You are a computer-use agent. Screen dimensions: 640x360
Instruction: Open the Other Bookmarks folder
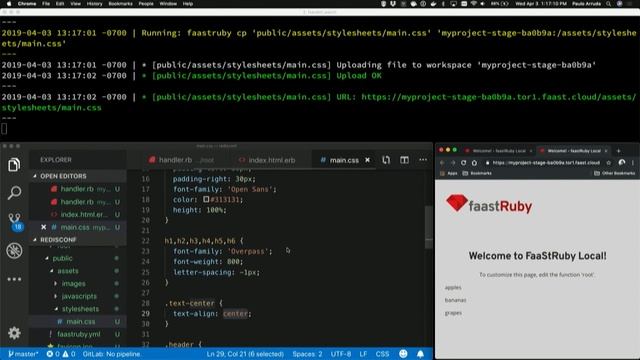(614, 173)
